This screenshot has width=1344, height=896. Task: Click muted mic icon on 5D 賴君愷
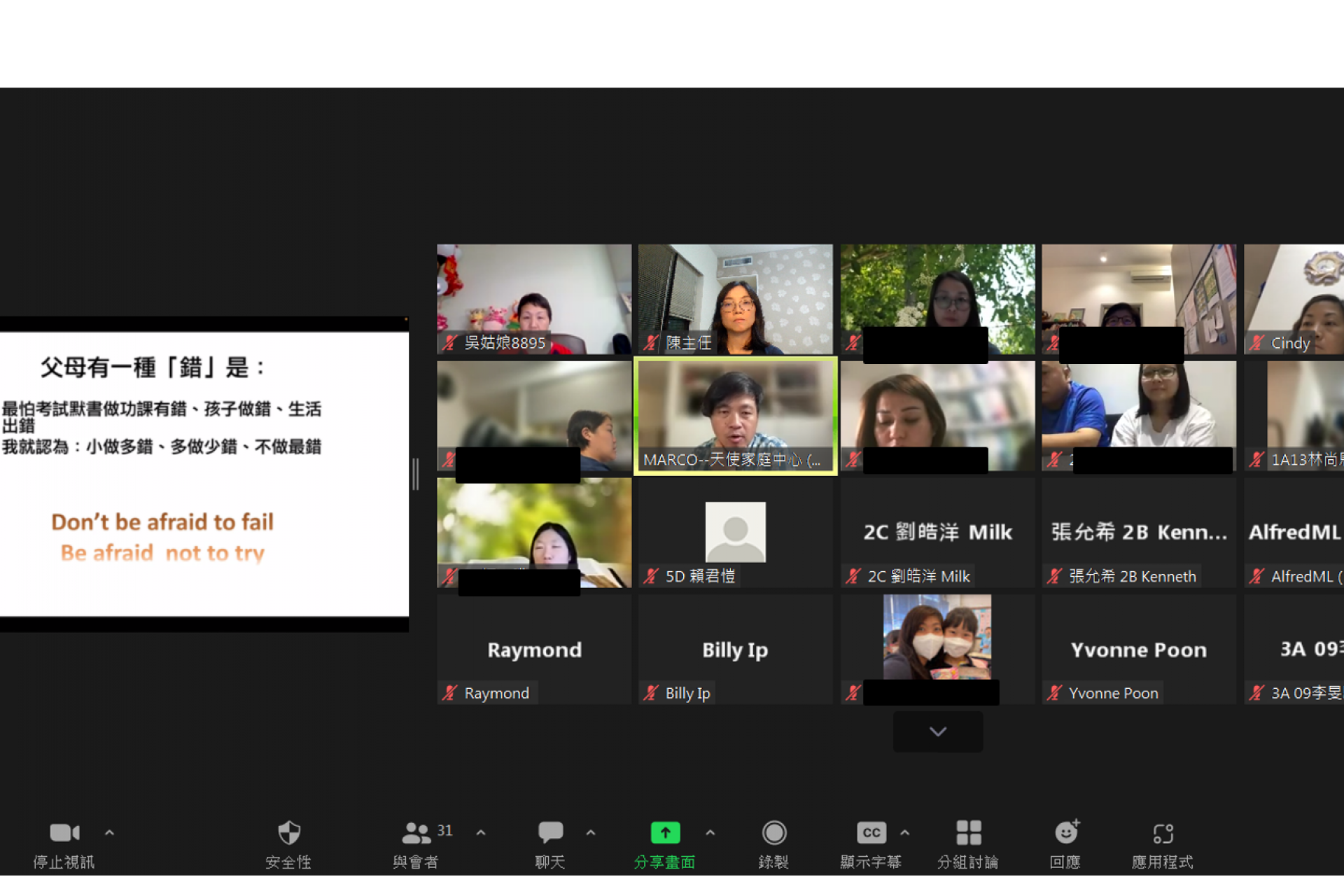pos(651,576)
